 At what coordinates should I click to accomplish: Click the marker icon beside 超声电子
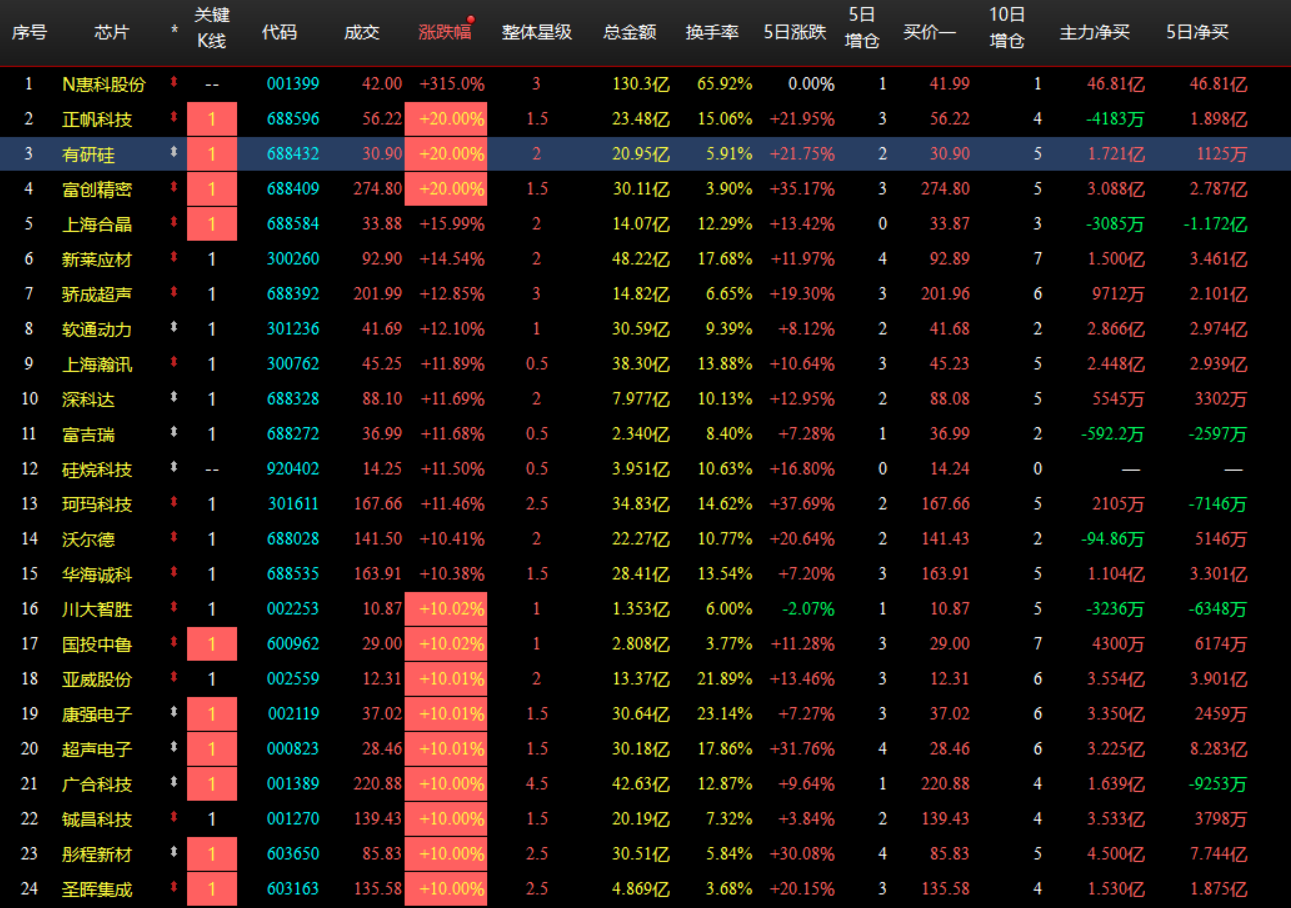[174, 748]
